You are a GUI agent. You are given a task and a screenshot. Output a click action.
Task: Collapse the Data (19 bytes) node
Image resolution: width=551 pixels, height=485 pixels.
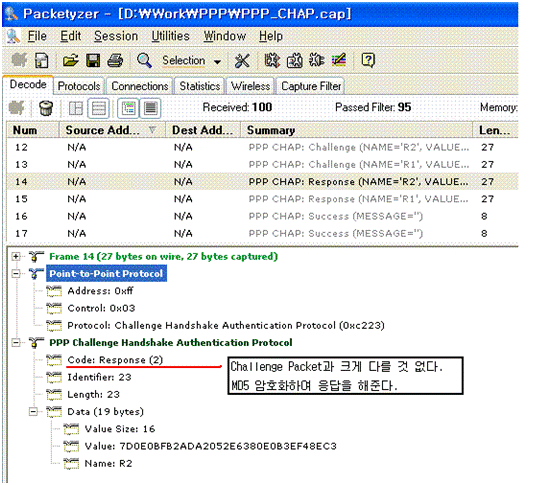[x=33, y=412]
